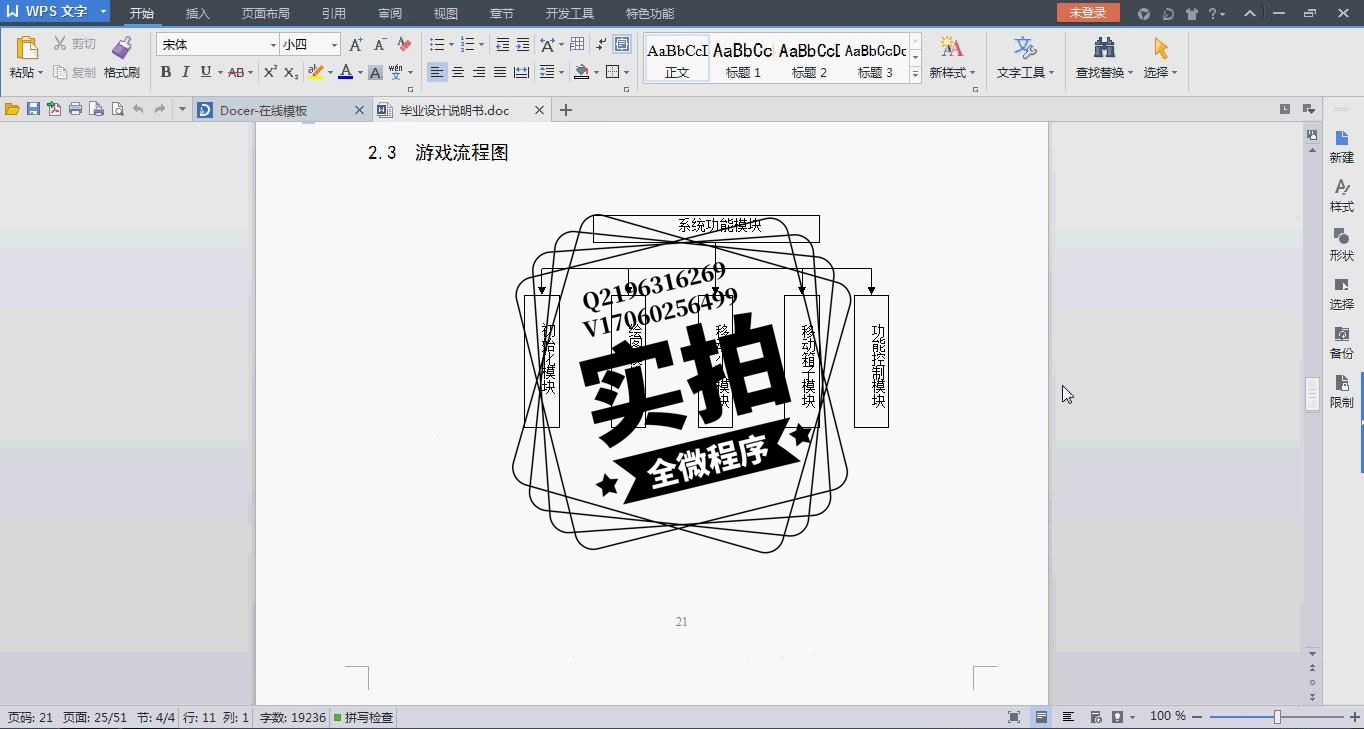Click the open folder icon in quick toolbar
The width and height of the screenshot is (1364, 729).
12,110
